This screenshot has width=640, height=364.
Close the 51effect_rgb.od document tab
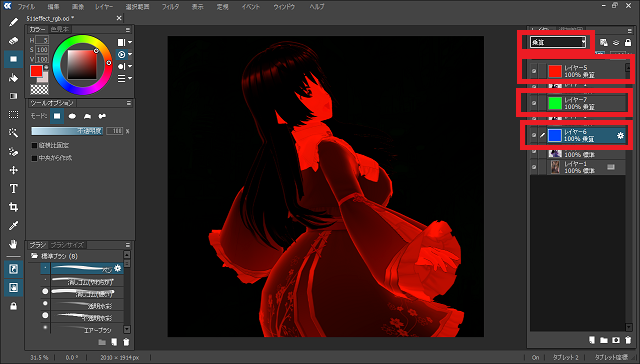119,18
